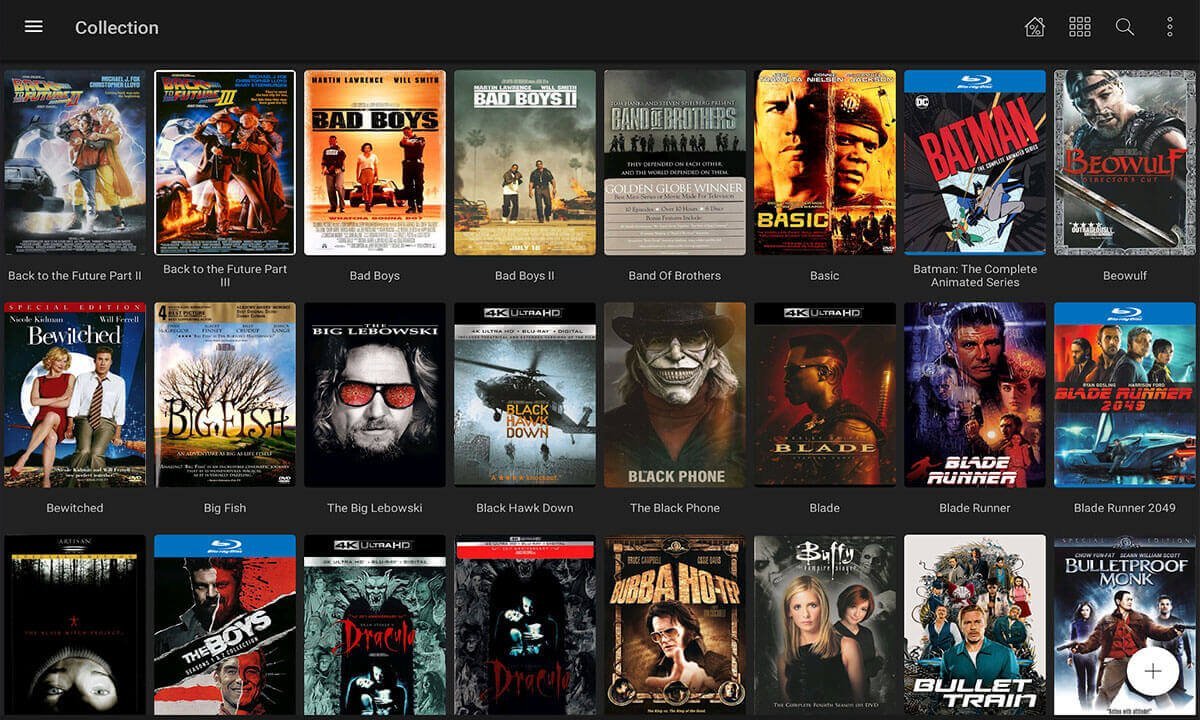Image resolution: width=1200 pixels, height=720 pixels.
Task: Open the Band Of Brothers cover
Action: click(675, 162)
